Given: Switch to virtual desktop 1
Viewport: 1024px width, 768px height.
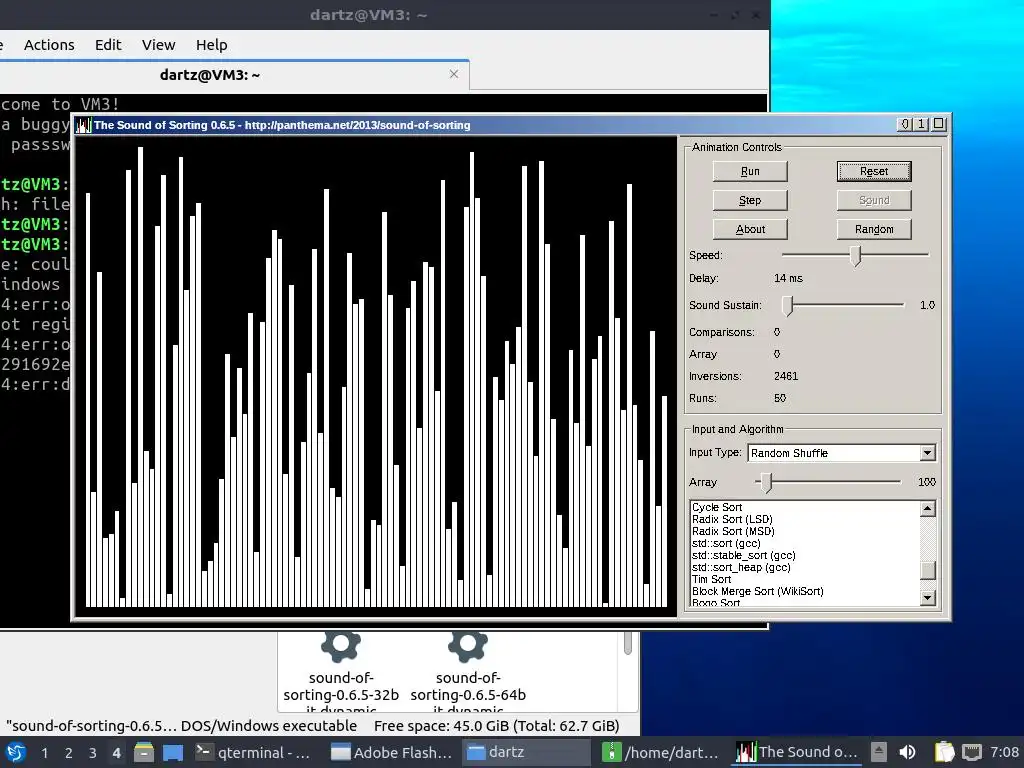Looking at the screenshot, I should tap(44, 753).
